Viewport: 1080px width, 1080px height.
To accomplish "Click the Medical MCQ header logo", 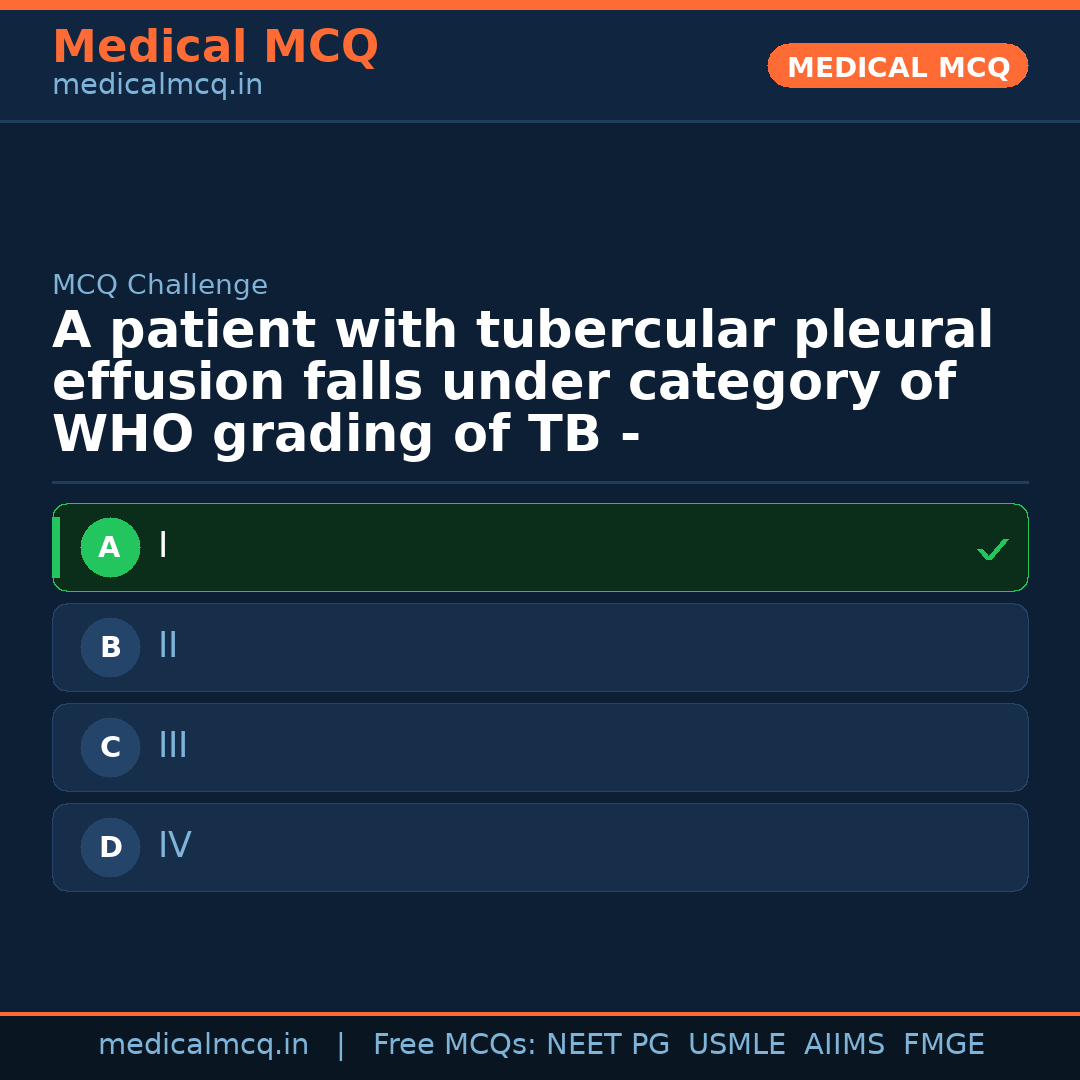I will pos(215,47).
